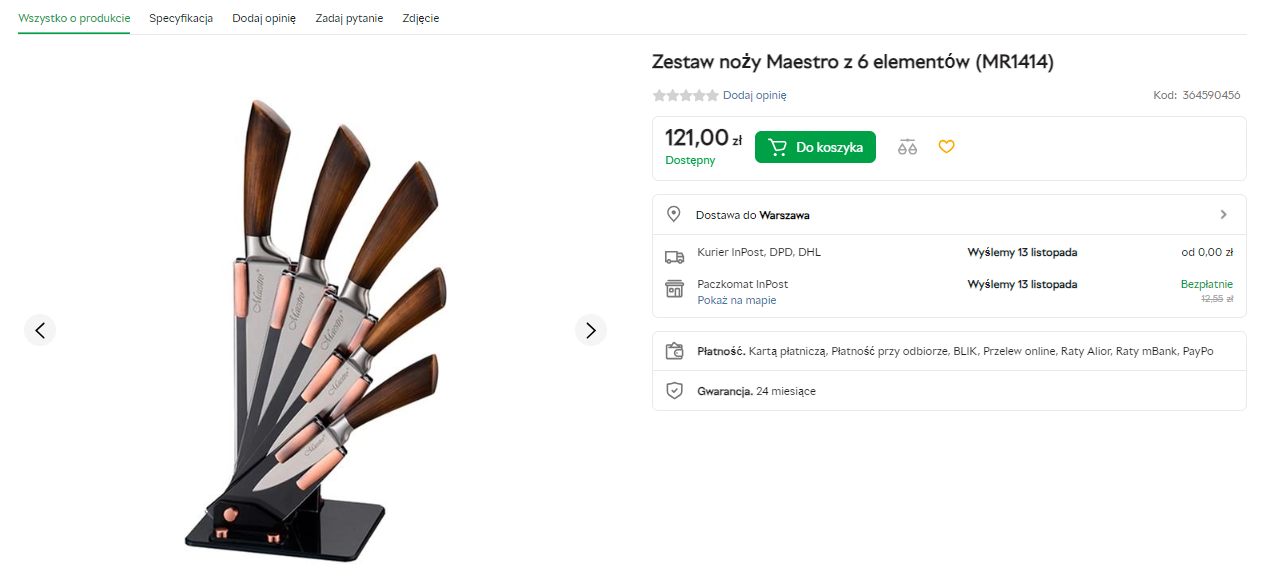
Task: Switch to Dodaj opinię tab
Action: tap(264, 18)
